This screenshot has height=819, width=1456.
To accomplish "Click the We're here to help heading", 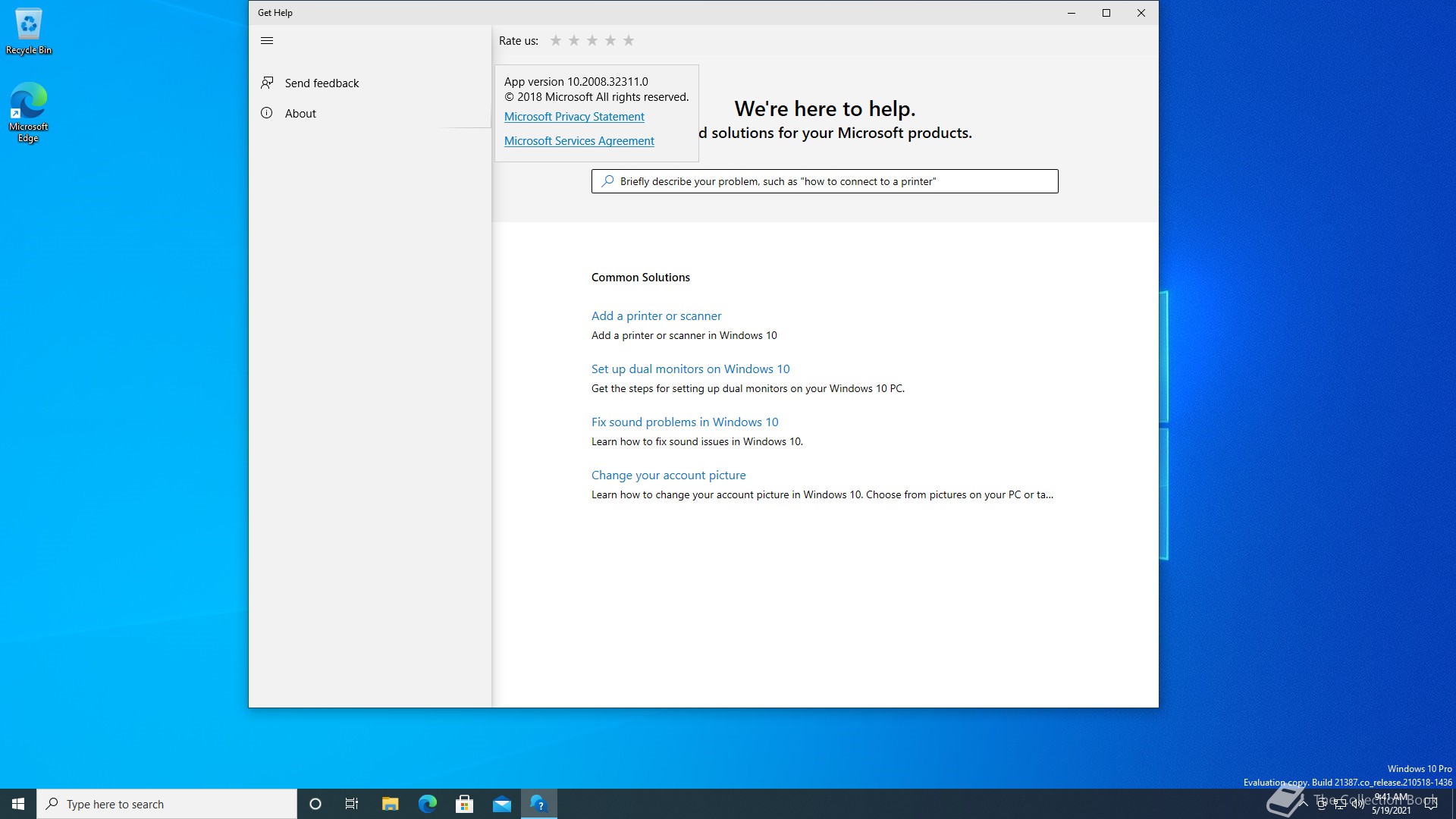I will pos(824,108).
